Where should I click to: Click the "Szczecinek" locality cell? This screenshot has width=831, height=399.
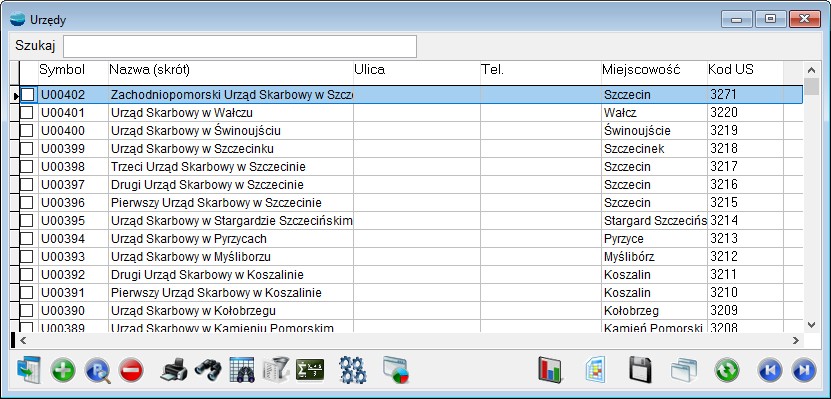point(654,149)
